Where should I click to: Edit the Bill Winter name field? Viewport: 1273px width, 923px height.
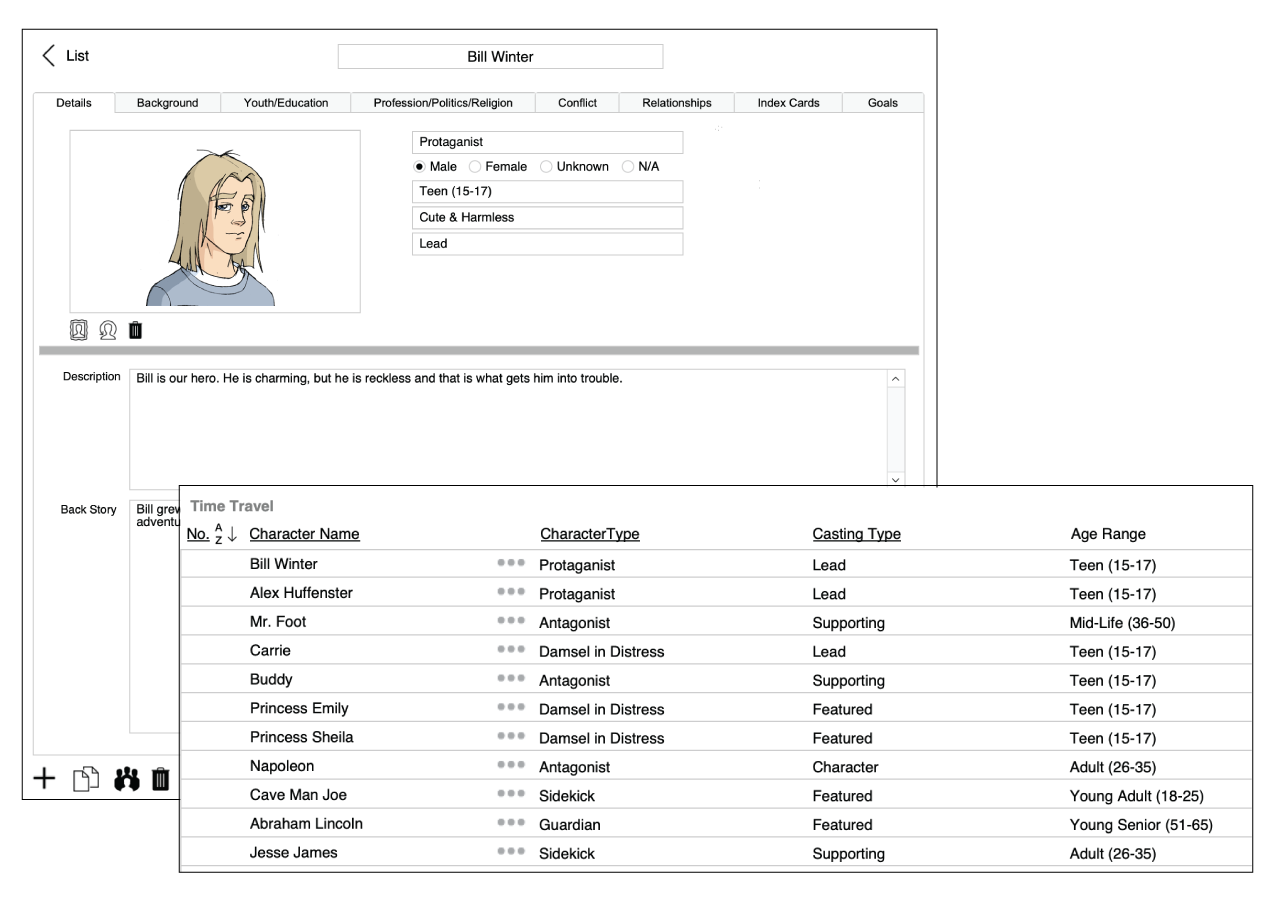coord(500,56)
